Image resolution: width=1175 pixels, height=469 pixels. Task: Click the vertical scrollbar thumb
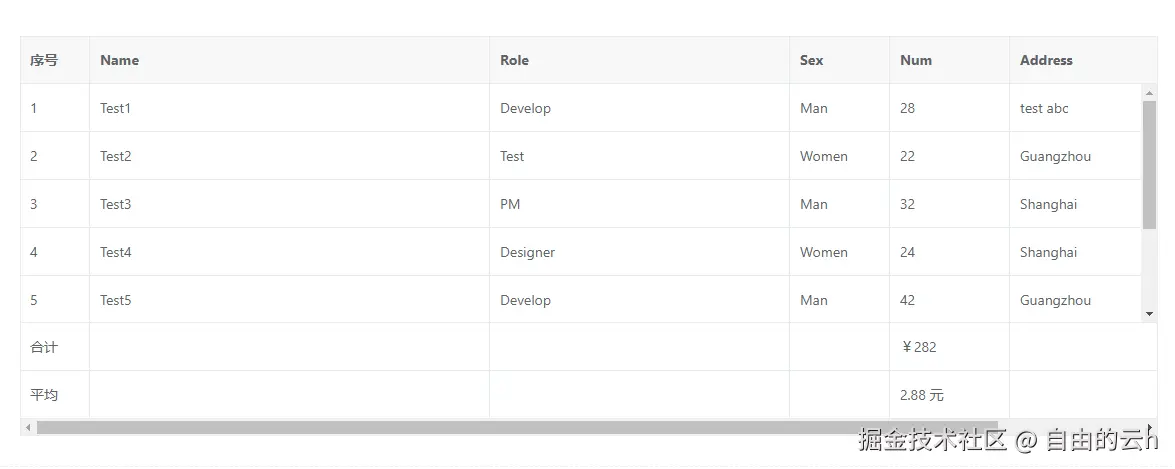(1149, 165)
